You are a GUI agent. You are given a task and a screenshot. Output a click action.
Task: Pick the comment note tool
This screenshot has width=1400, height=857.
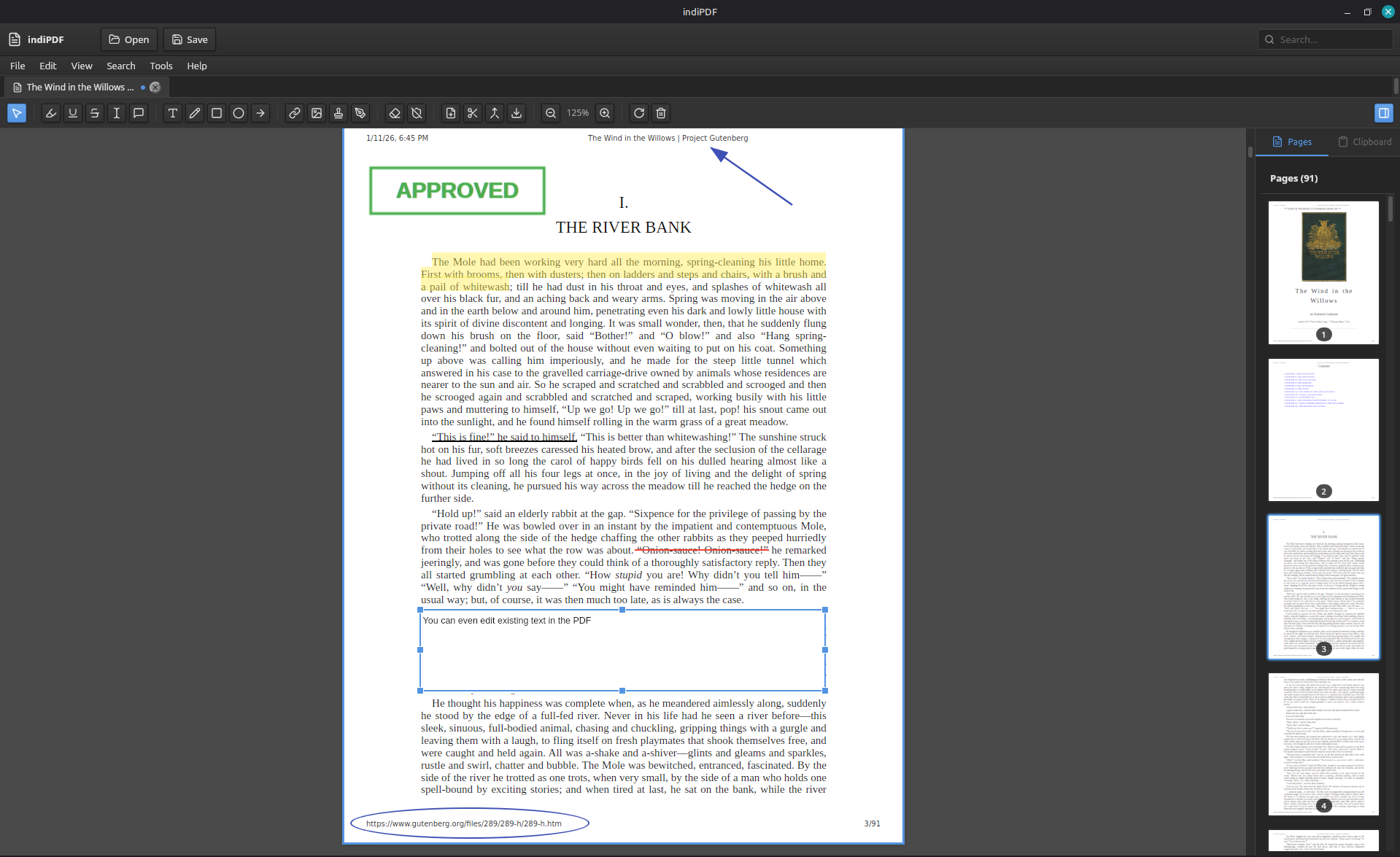click(x=139, y=113)
